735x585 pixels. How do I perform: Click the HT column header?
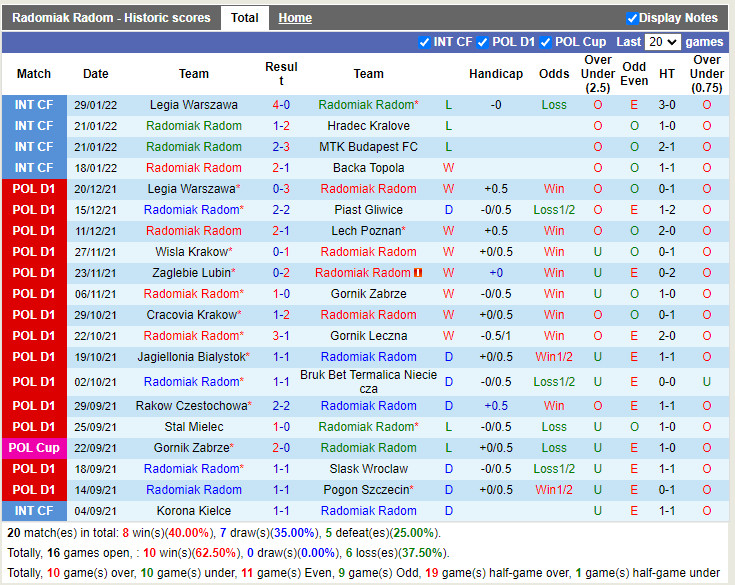667,74
